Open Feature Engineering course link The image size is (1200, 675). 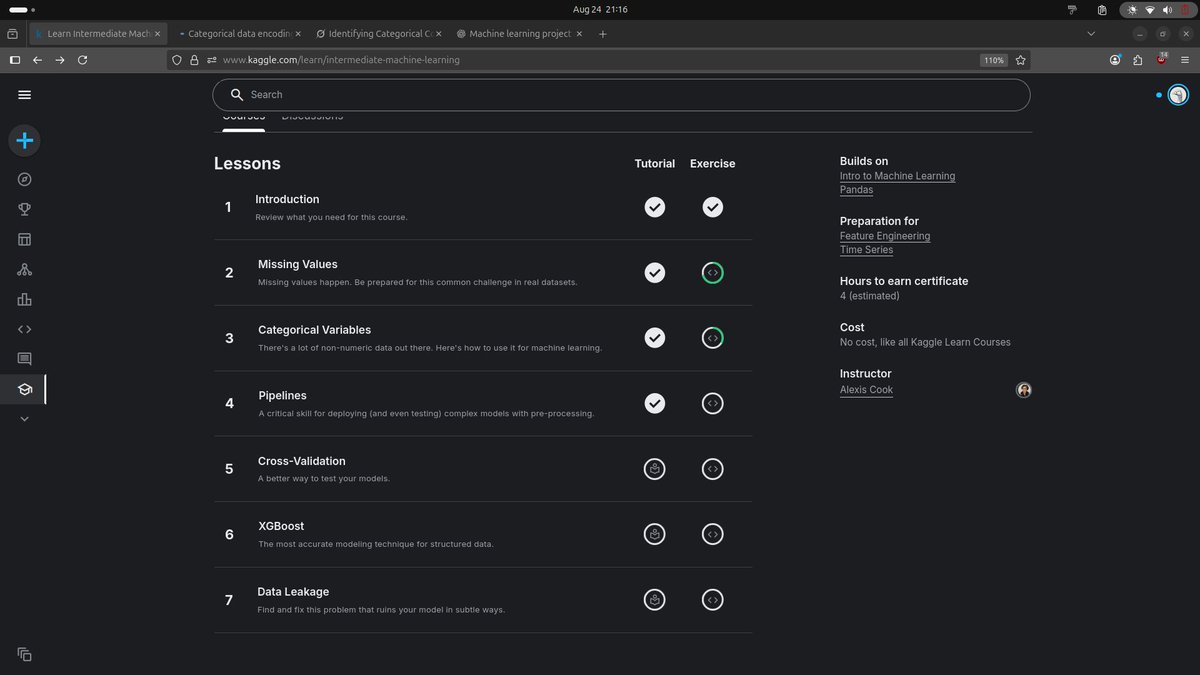885,236
